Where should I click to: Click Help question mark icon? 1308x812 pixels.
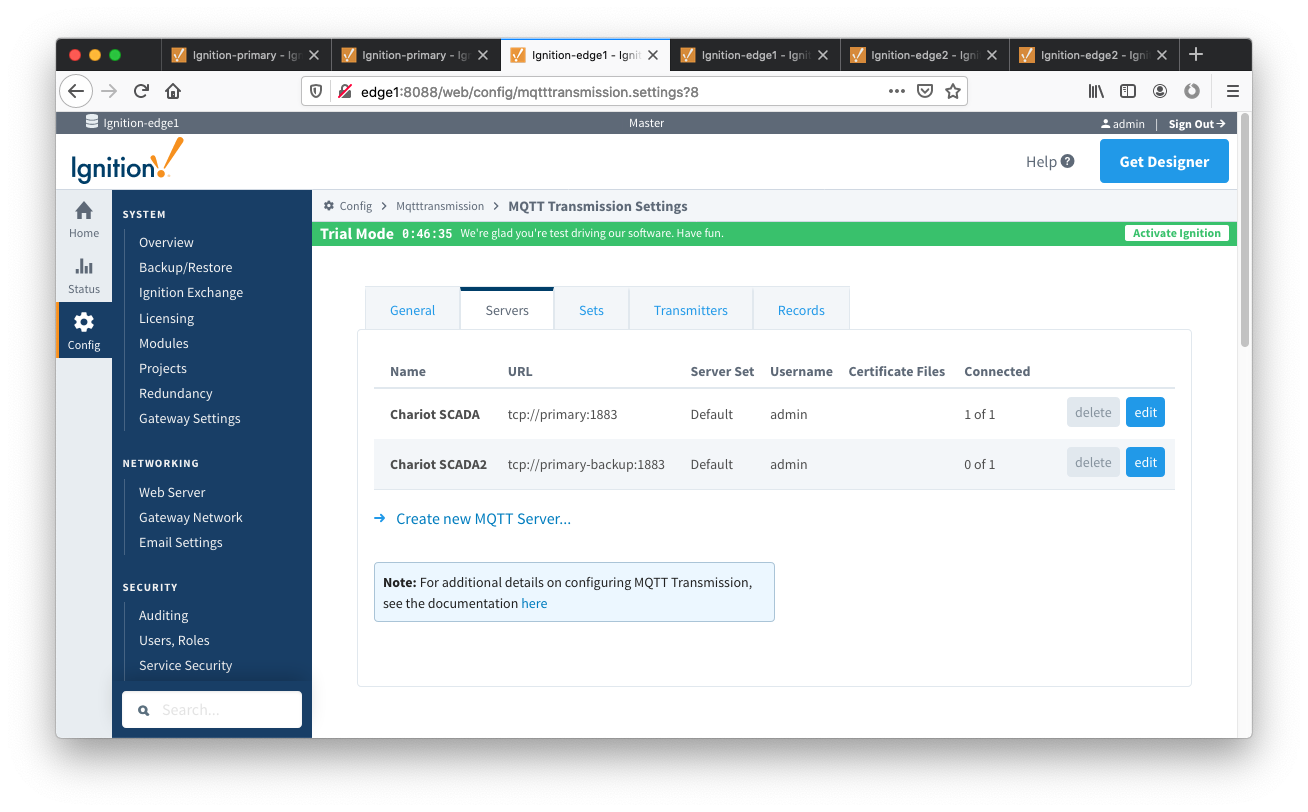[1068, 161]
